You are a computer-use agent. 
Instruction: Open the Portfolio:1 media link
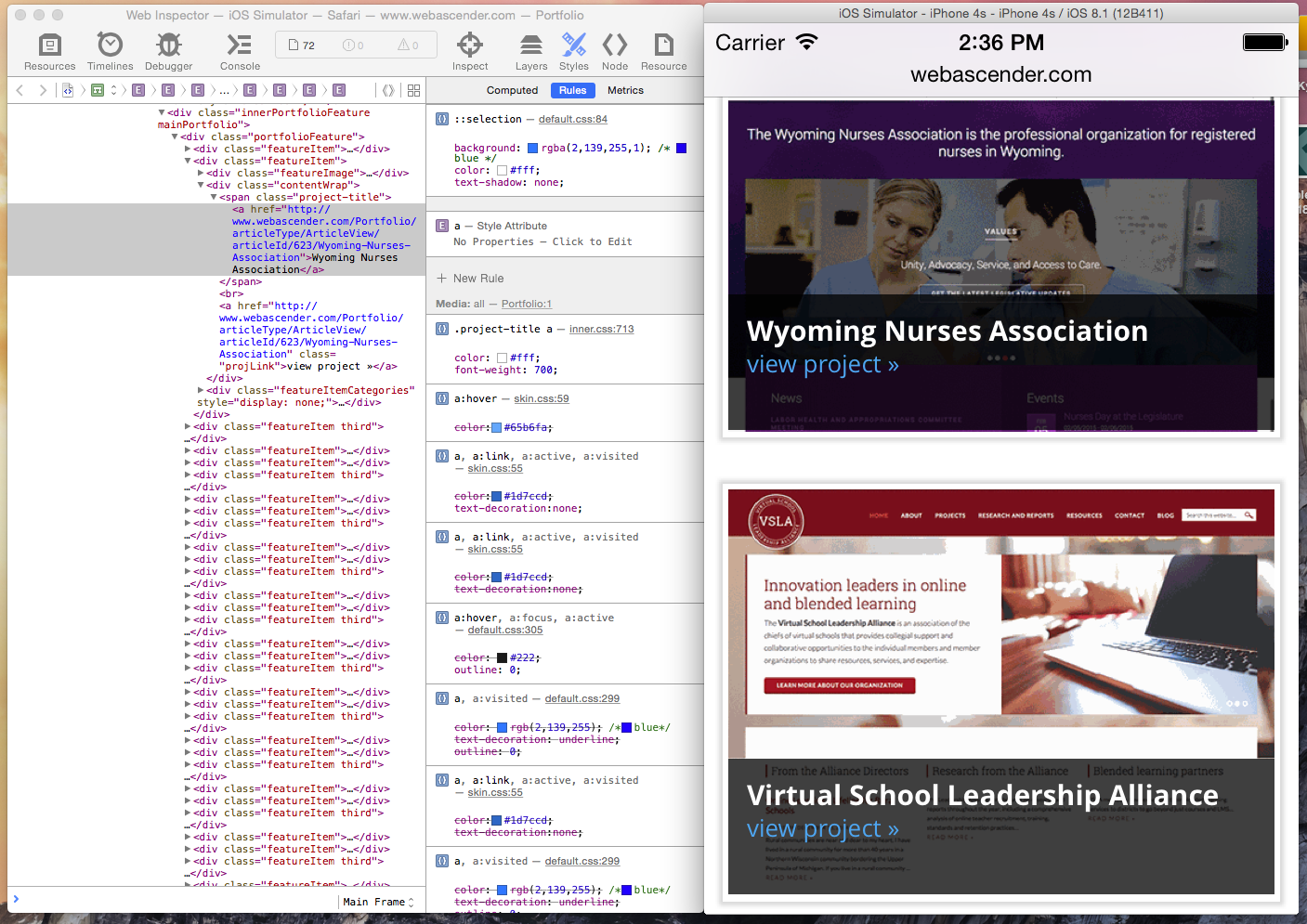point(527,304)
